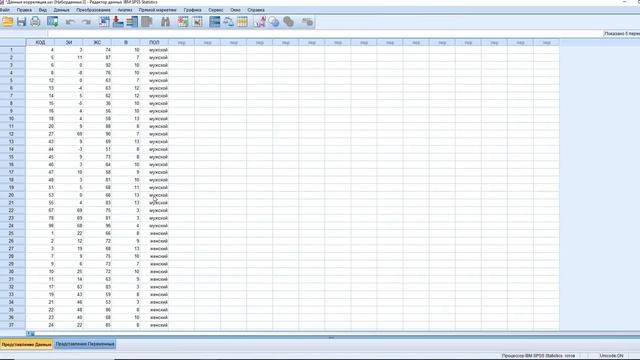Click the Go to Case icon
The image size is (640, 360).
[x=104, y=22]
